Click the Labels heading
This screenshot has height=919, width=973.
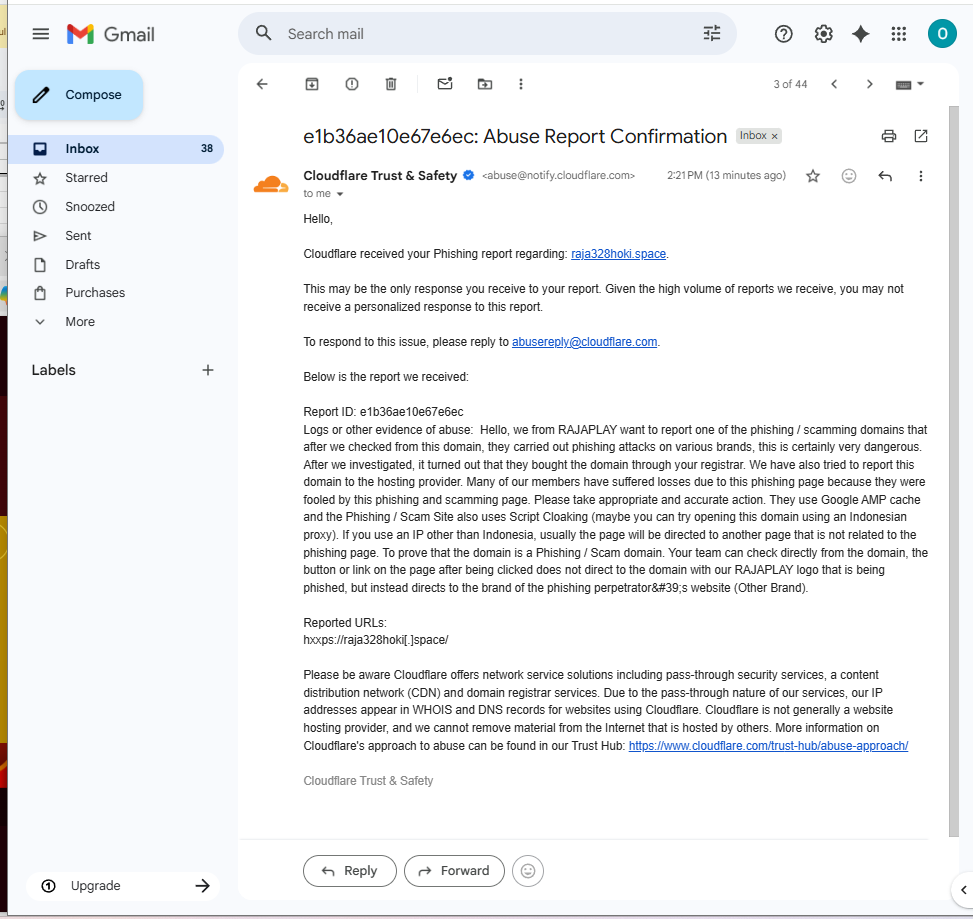[x=53, y=370]
